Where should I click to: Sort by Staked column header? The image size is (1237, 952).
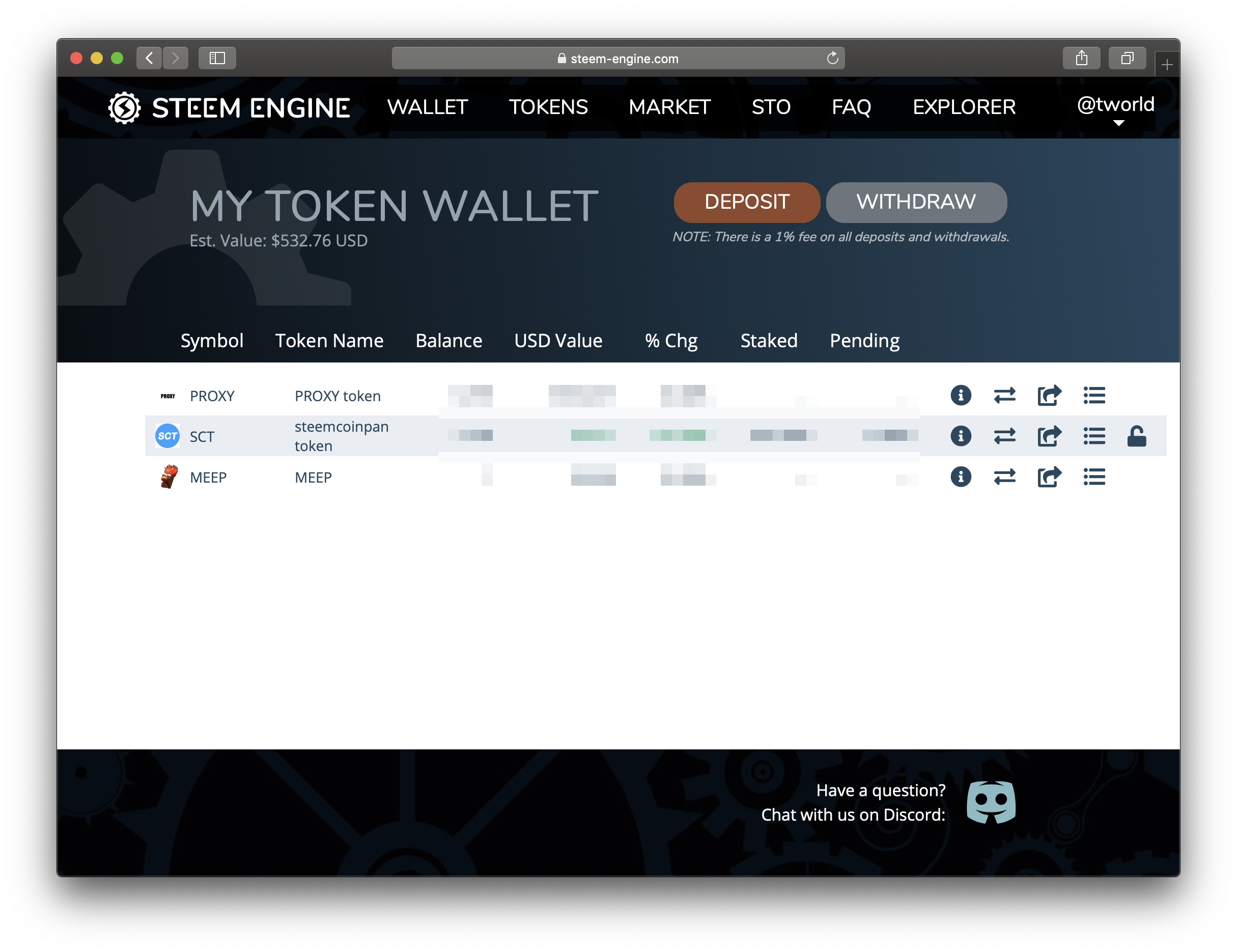pyautogui.click(x=769, y=341)
